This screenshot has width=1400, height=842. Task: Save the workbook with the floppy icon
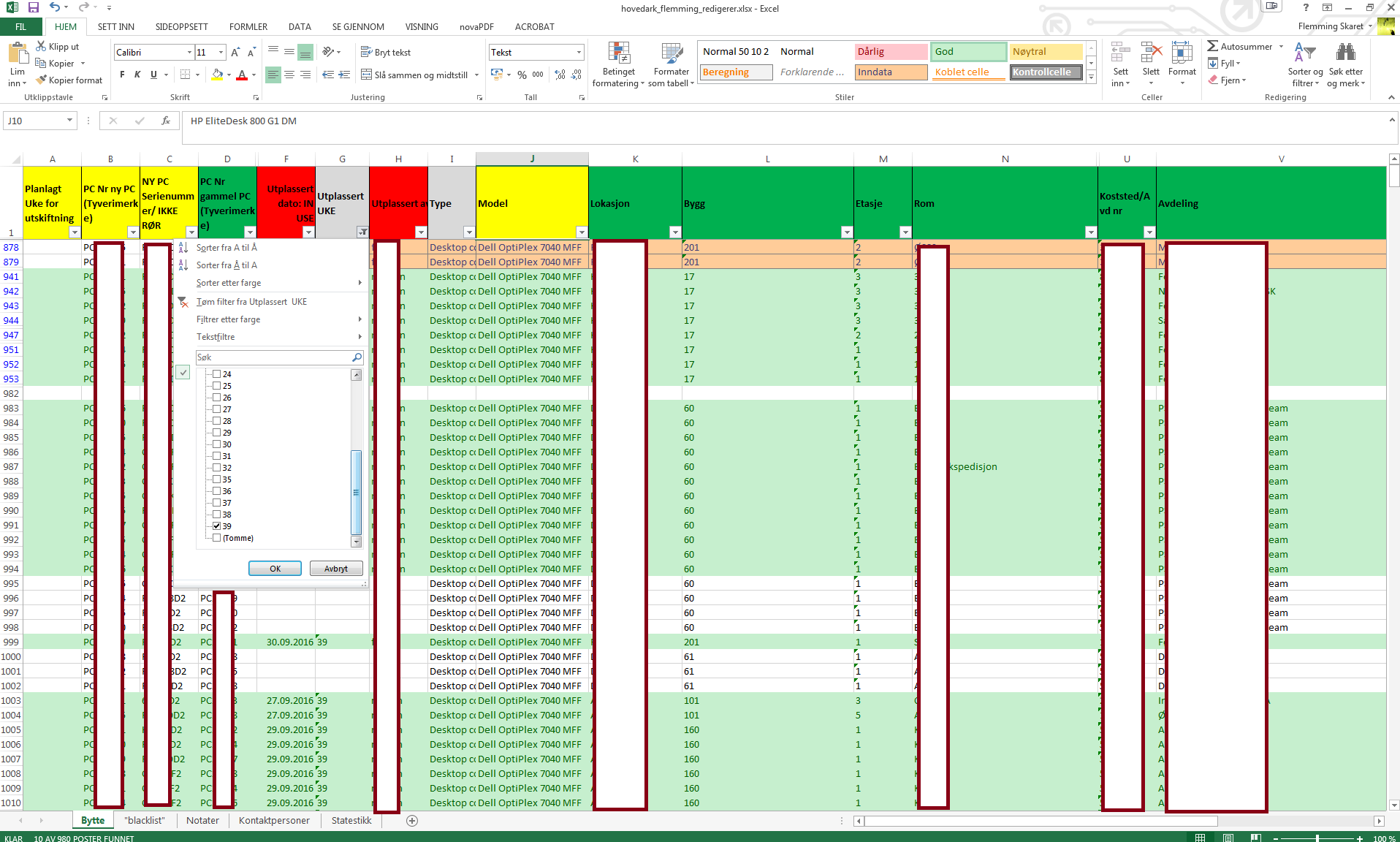[34, 7]
